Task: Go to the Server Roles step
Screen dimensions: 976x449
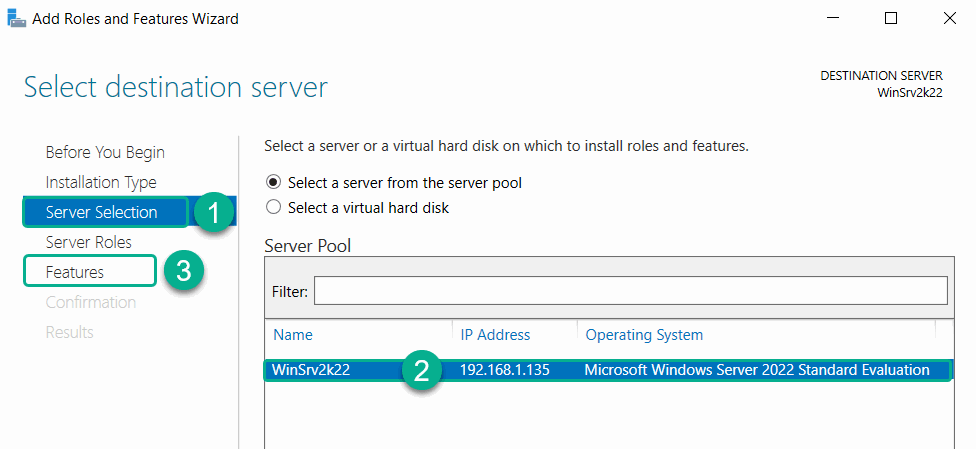Action: click(x=88, y=242)
